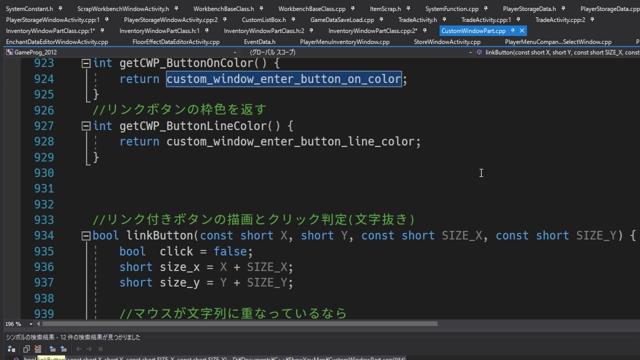This screenshot has height=360, width=640.
Task: Pin the CustomListBox.h tab
Action: point(293,19)
